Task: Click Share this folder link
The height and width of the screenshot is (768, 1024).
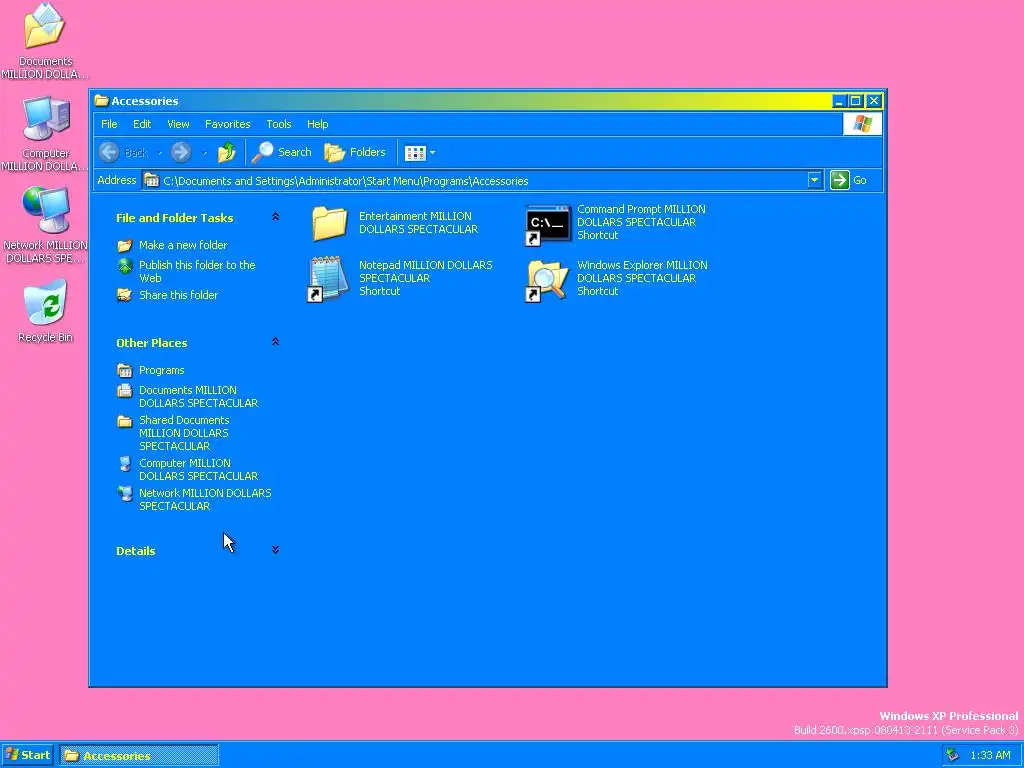Action: (x=178, y=295)
